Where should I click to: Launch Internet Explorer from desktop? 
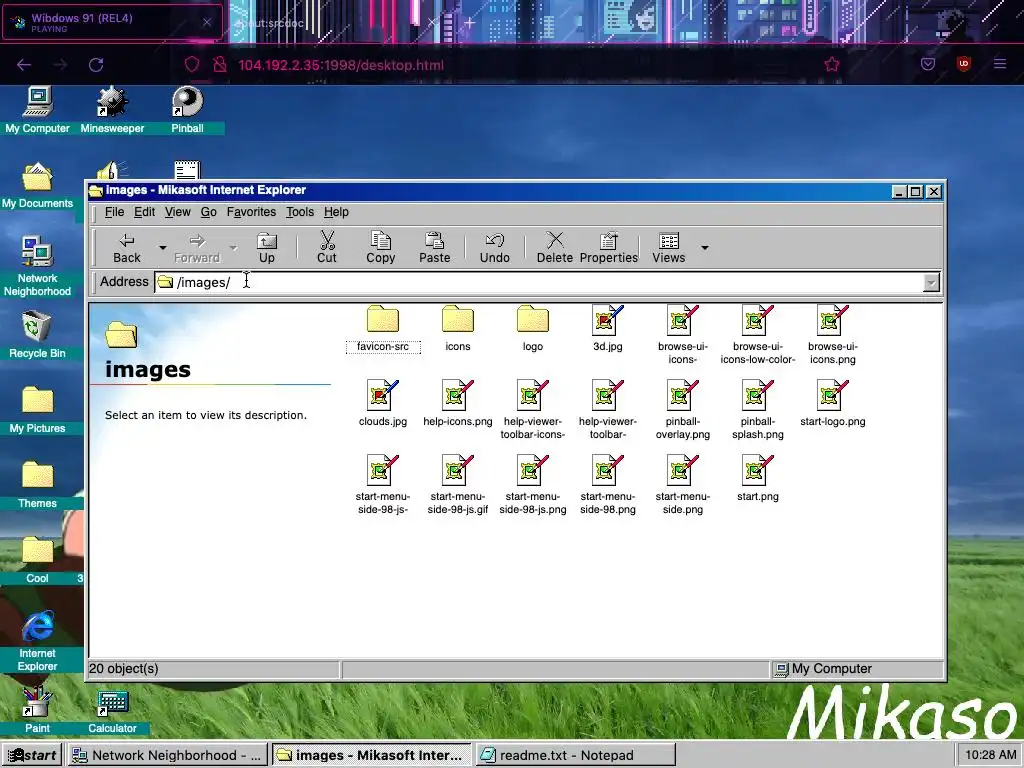(x=37, y=641)
